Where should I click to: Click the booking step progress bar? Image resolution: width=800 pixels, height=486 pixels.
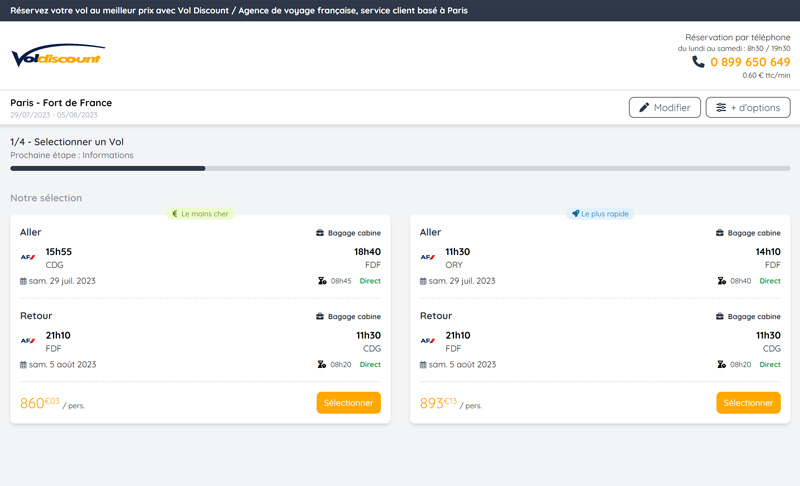click(400, 168)
